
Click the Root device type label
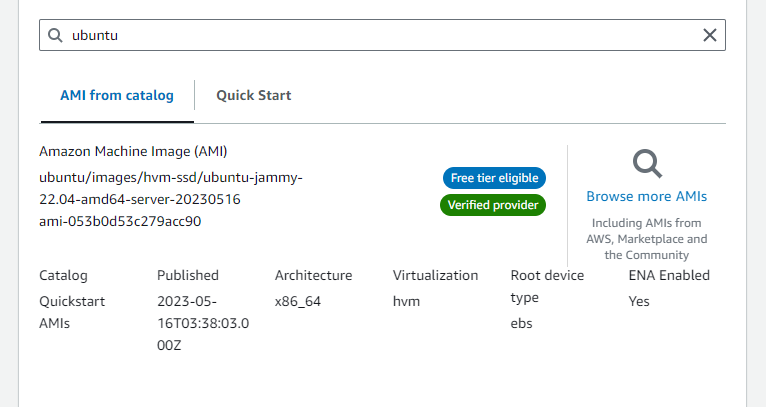(546, 286)
